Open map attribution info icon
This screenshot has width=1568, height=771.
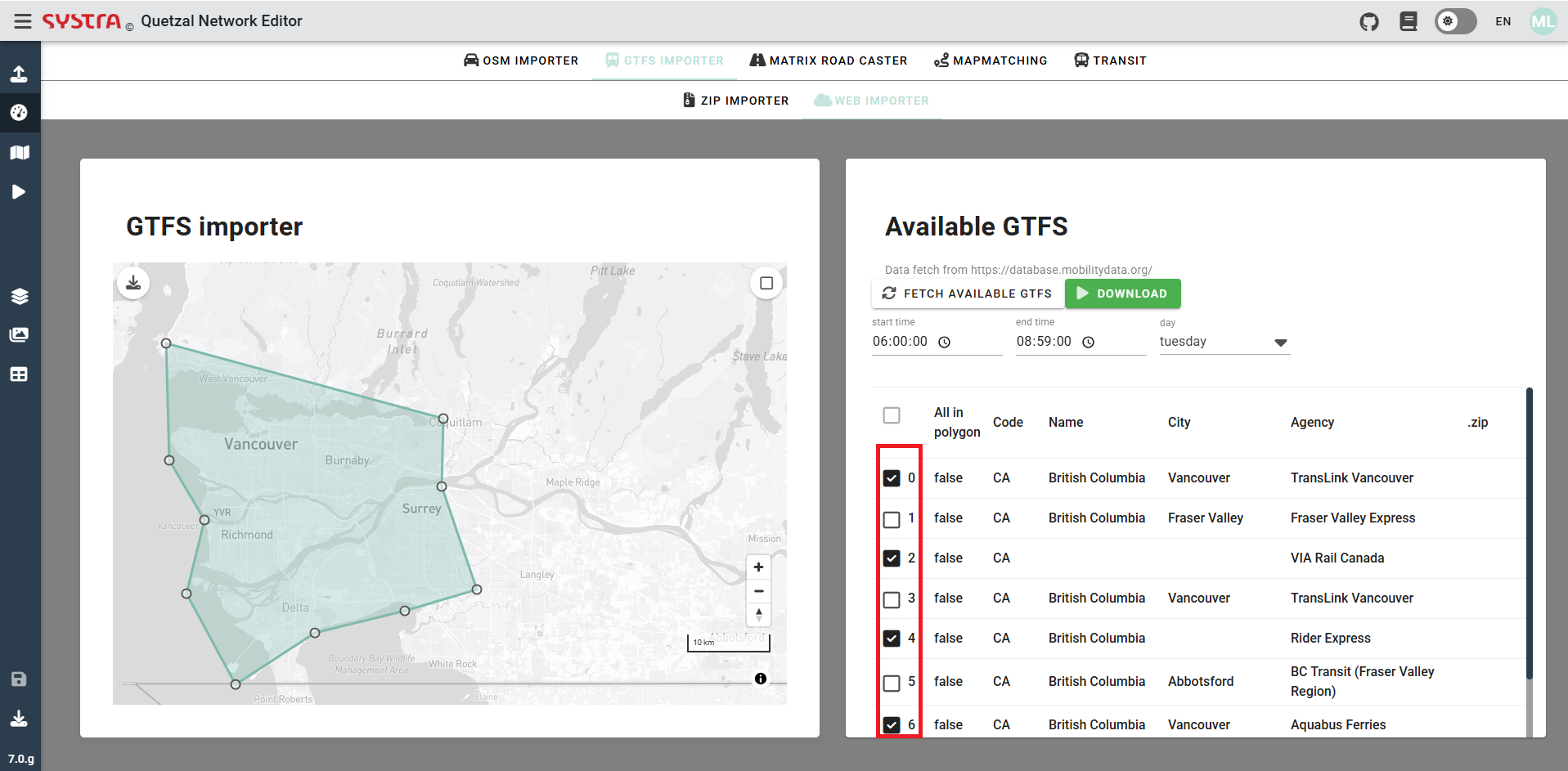[761, 679]
